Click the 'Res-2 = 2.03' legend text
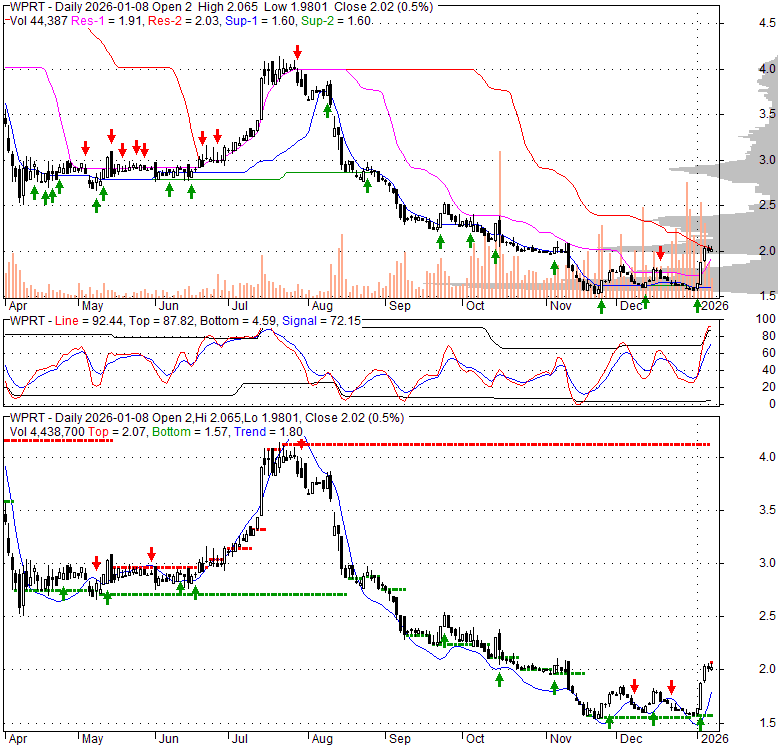This screenshot has width=780, height=745. tap(183, 21)
